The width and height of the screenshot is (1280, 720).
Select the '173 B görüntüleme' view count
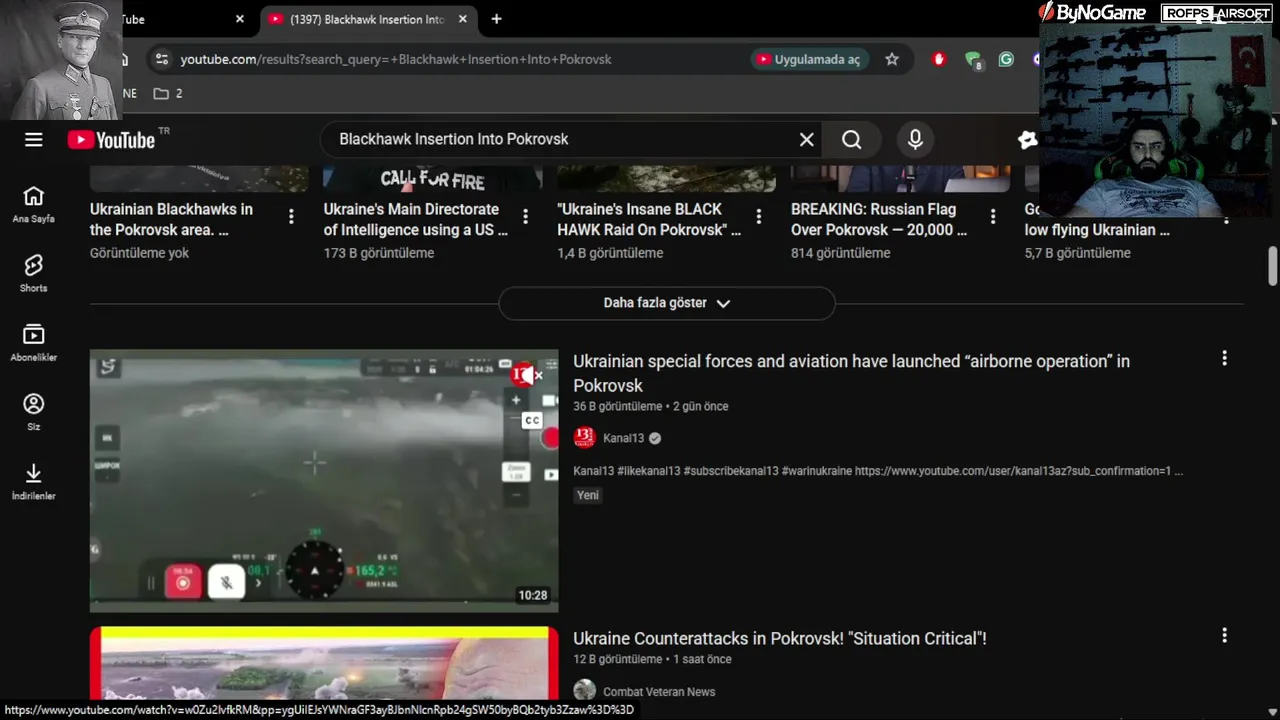pyautogui.click(x=379, y=253)
